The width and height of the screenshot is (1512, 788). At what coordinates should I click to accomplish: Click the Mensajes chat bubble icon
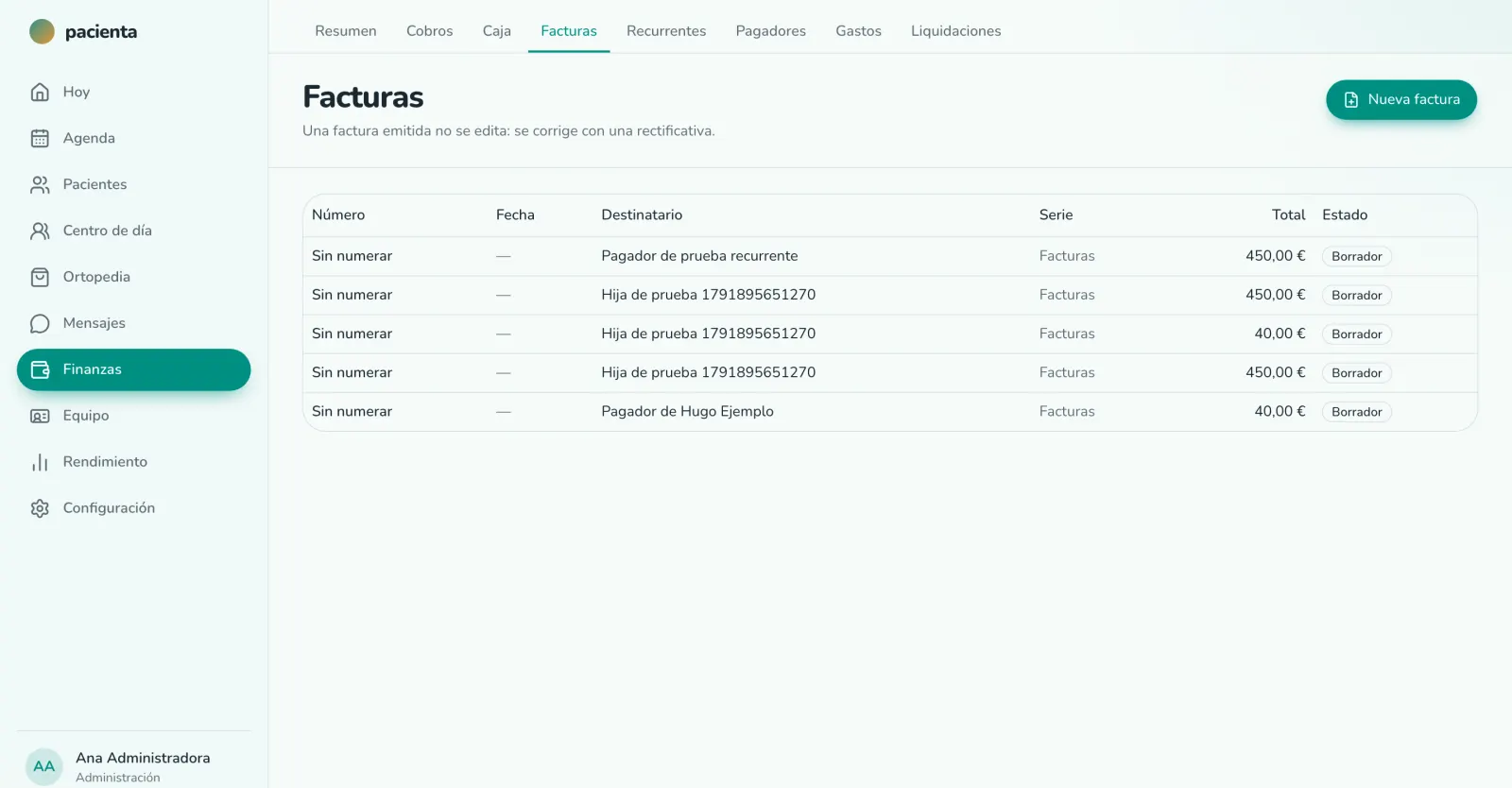40,323
